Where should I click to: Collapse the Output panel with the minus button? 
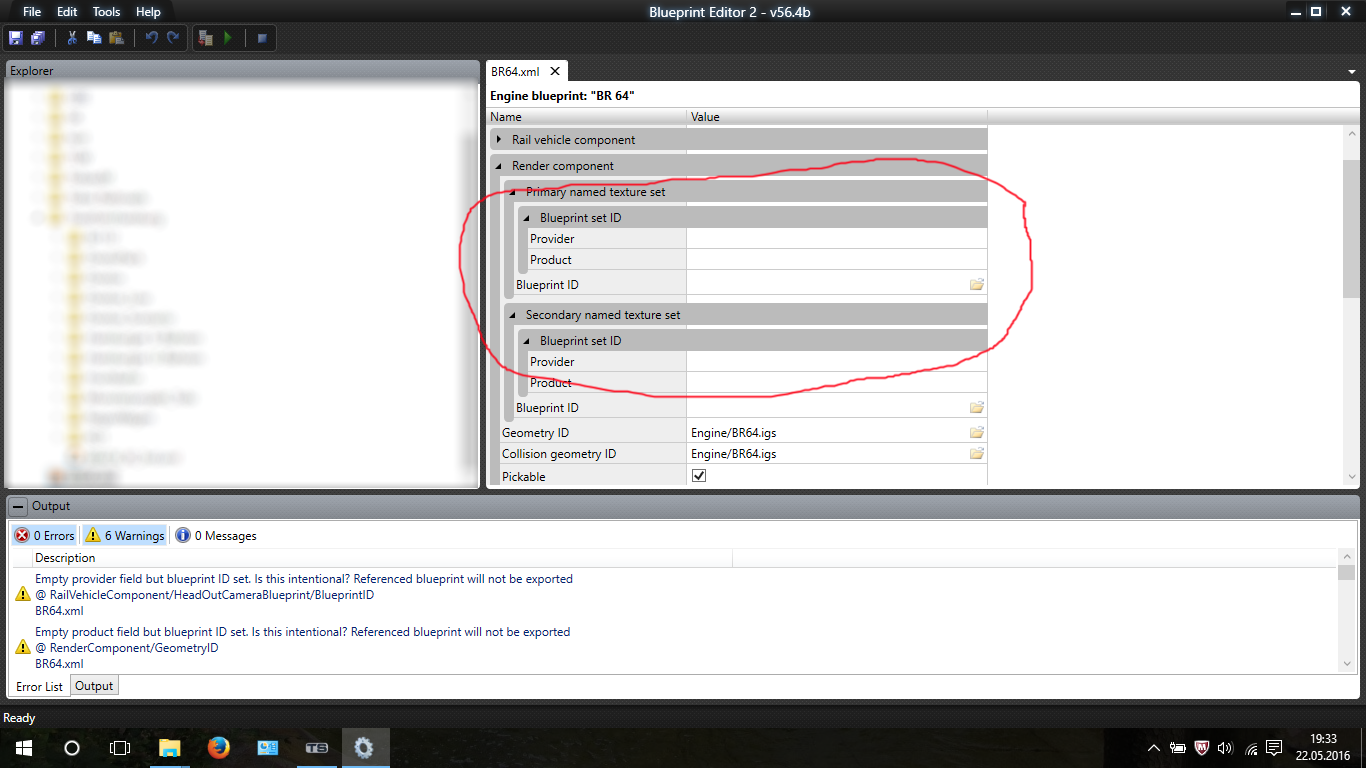coord(18,506)
